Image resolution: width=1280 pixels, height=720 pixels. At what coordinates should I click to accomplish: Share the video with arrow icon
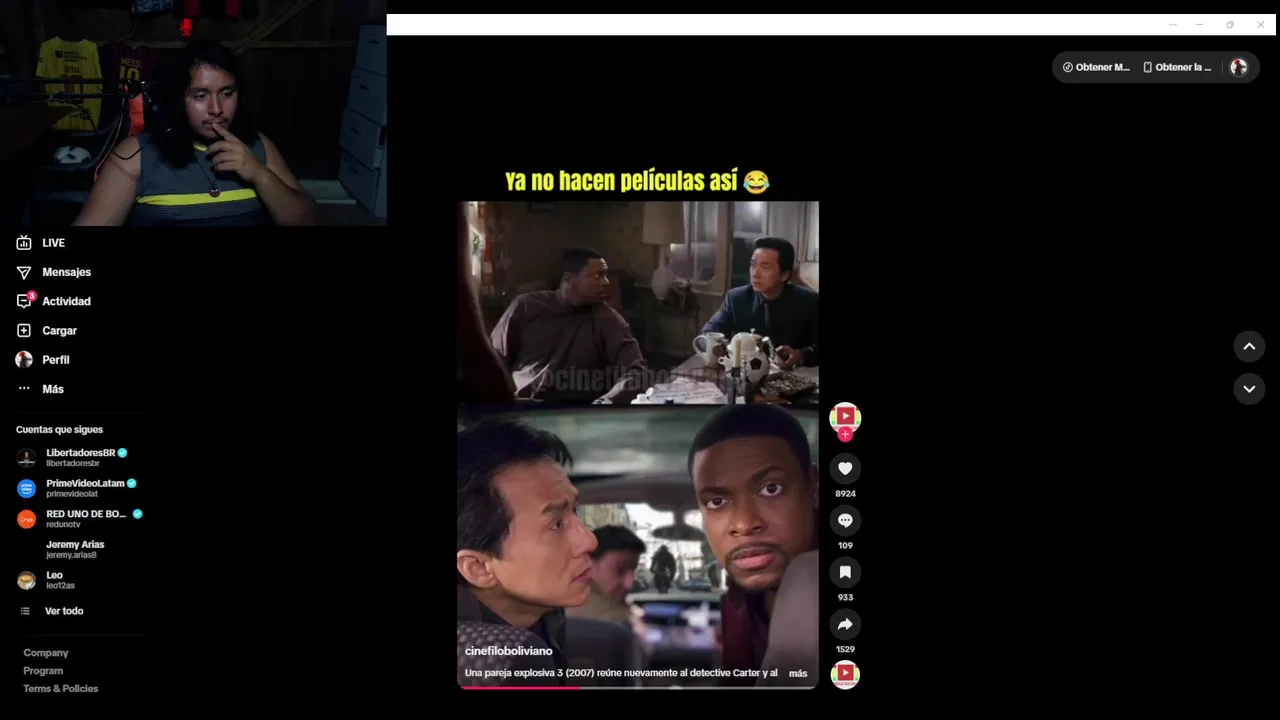(x=845, y=624)
